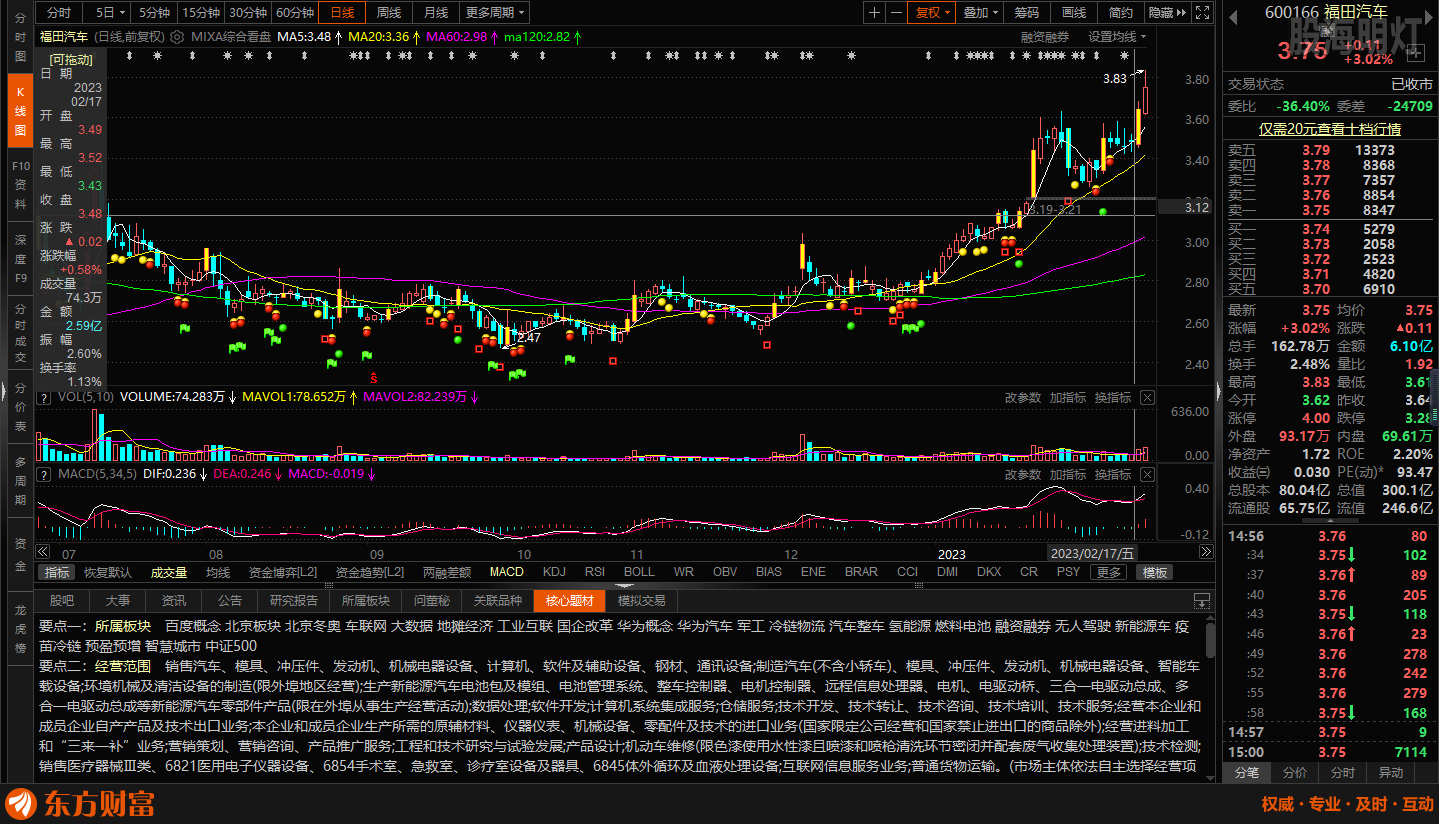Toggle 成交量 indicator

pyautogui.click(x=169, y=573)
